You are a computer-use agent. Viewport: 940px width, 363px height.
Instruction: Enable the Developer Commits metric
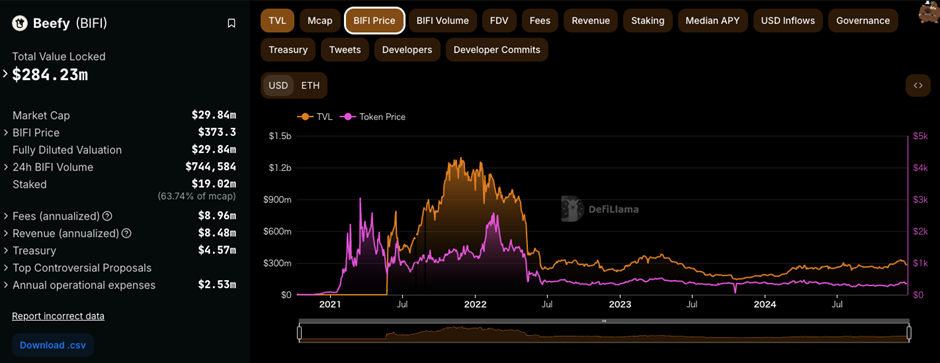[x=496, y=50]
